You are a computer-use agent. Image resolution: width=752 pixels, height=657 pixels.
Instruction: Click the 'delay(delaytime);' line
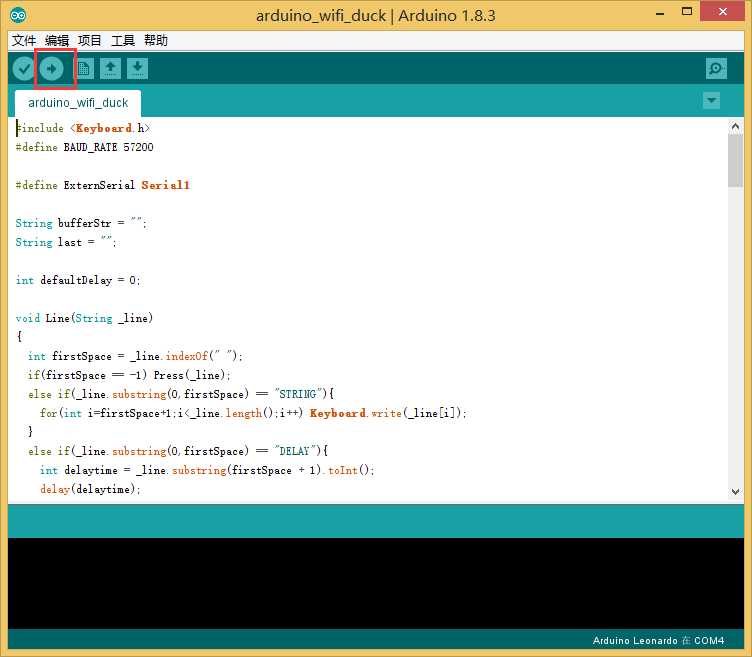tap(90, 489)
